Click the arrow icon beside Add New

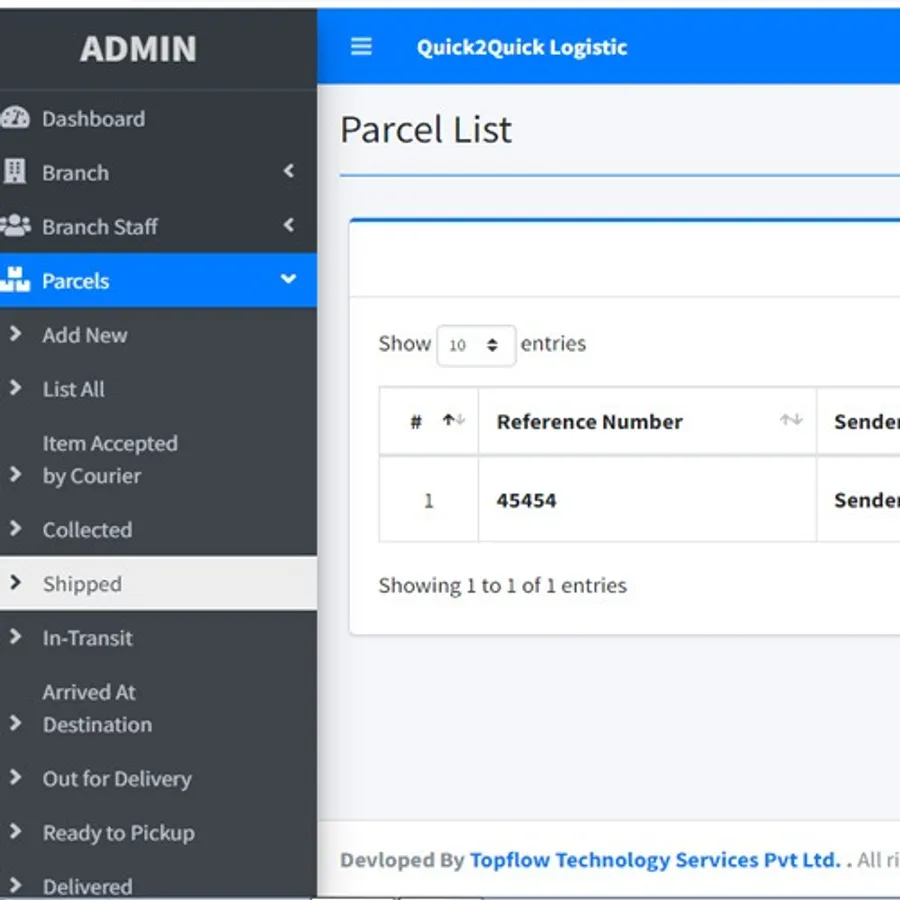[15, 334]
